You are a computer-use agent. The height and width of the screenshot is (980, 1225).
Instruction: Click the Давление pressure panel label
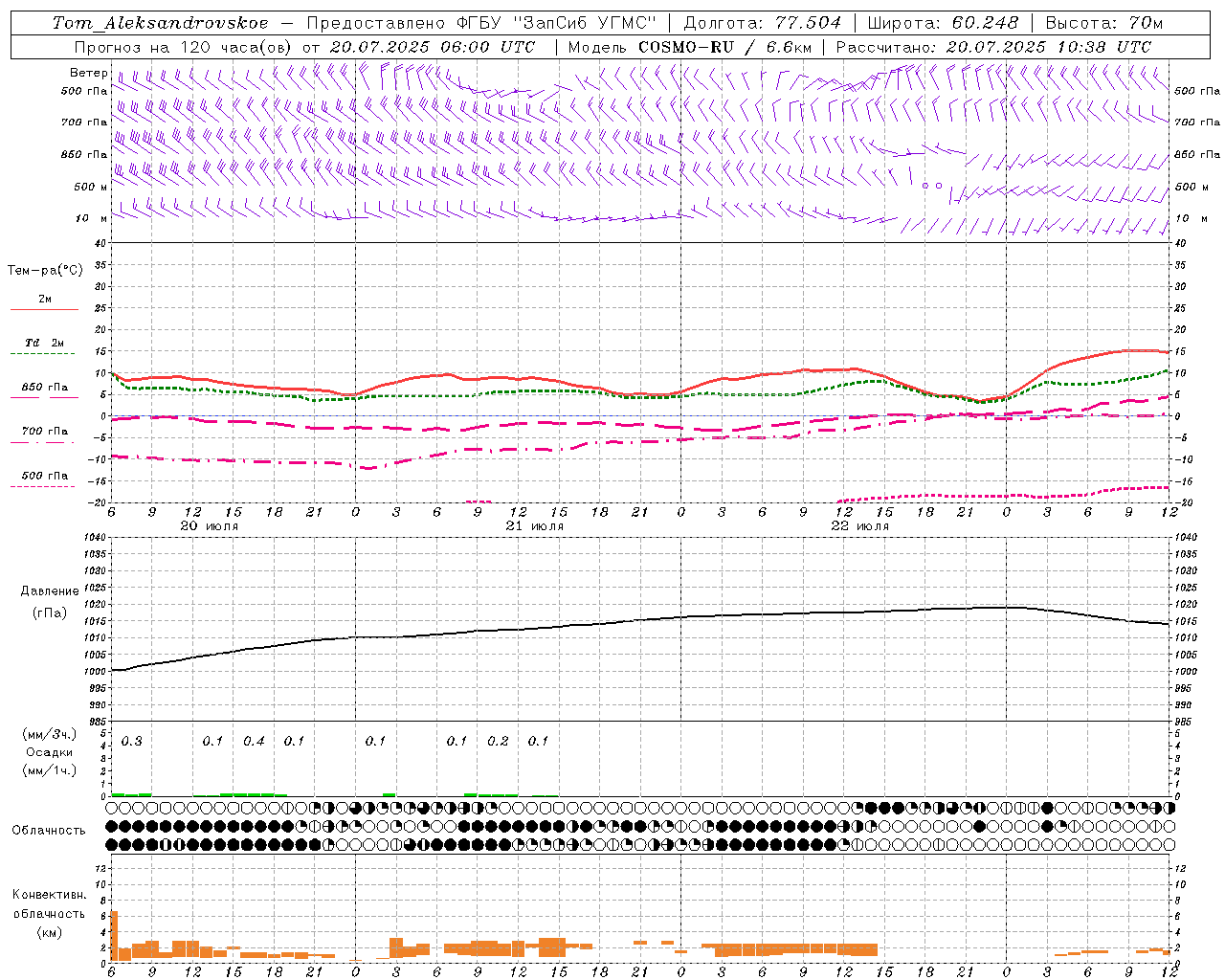(x=50, y=591)
